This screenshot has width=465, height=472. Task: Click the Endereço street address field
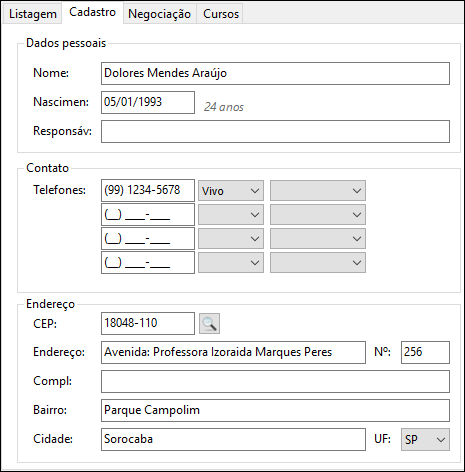(x=233, y=352)
